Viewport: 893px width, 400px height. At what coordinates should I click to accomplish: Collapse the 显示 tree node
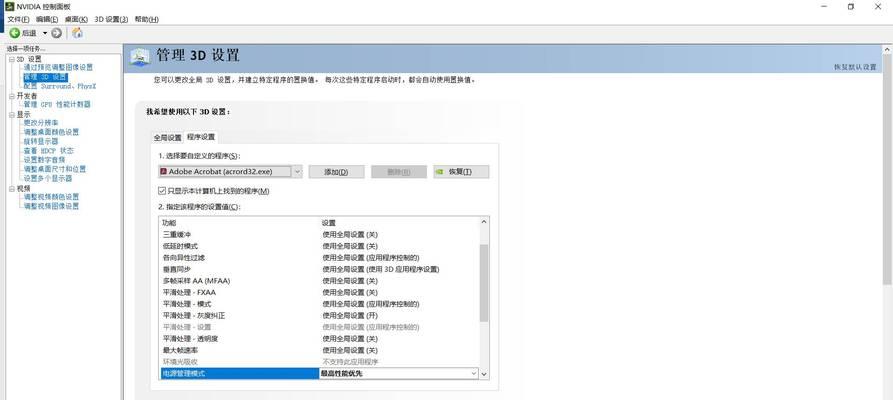click(x=11, y=115)
